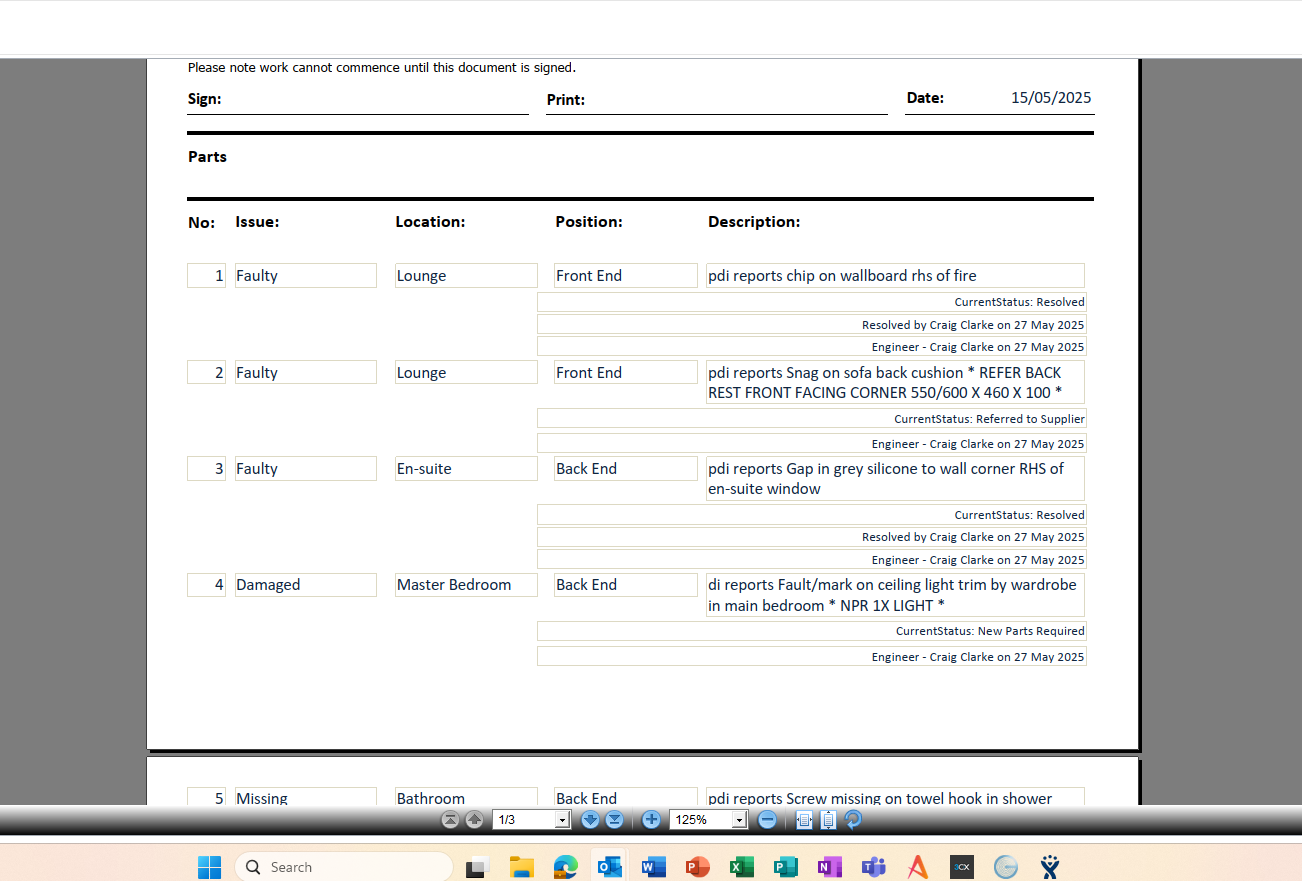Fit full page height icon
The image size is (1302, 881).
[828, 820]
